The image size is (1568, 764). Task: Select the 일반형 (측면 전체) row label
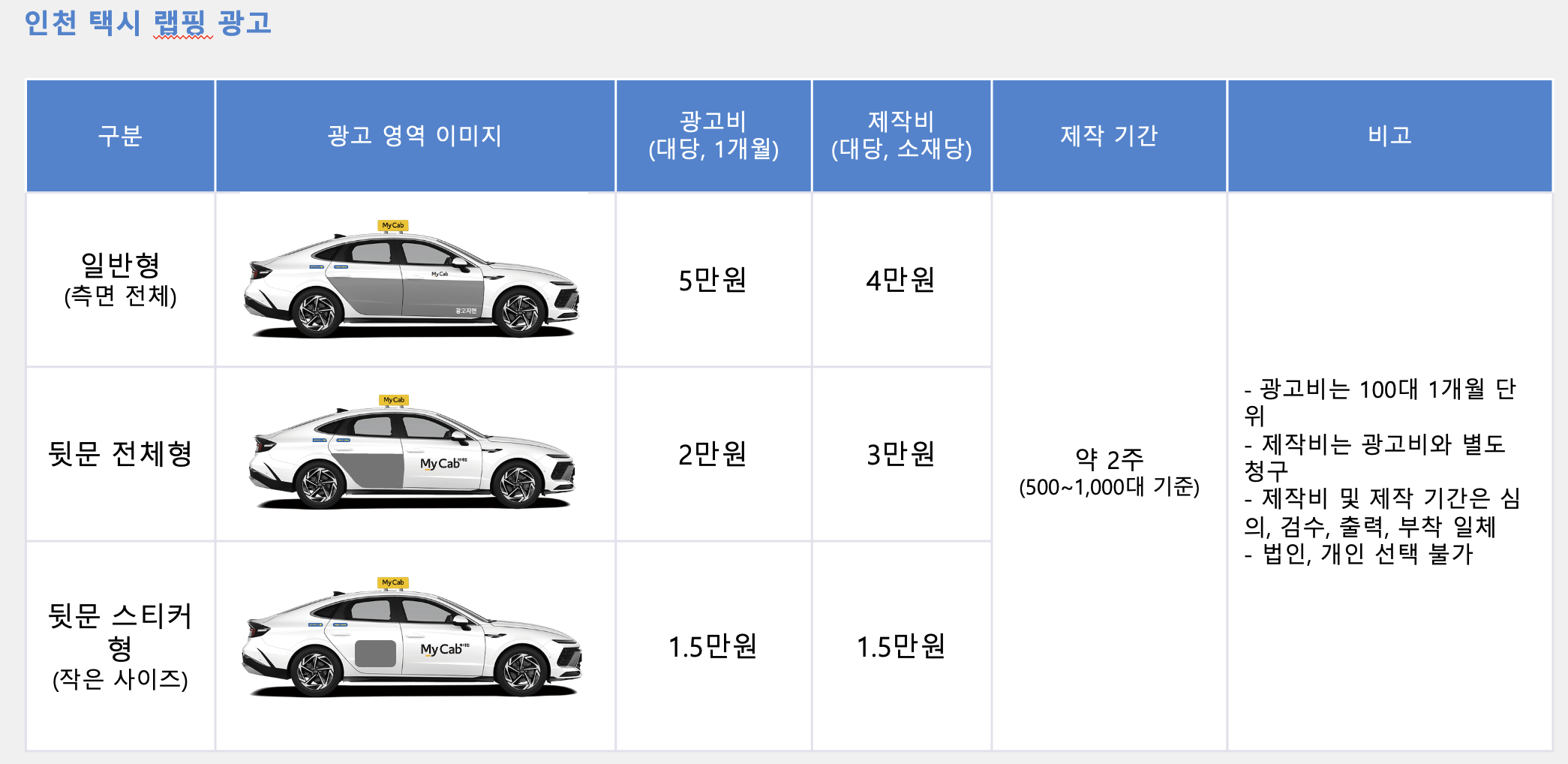120,280
